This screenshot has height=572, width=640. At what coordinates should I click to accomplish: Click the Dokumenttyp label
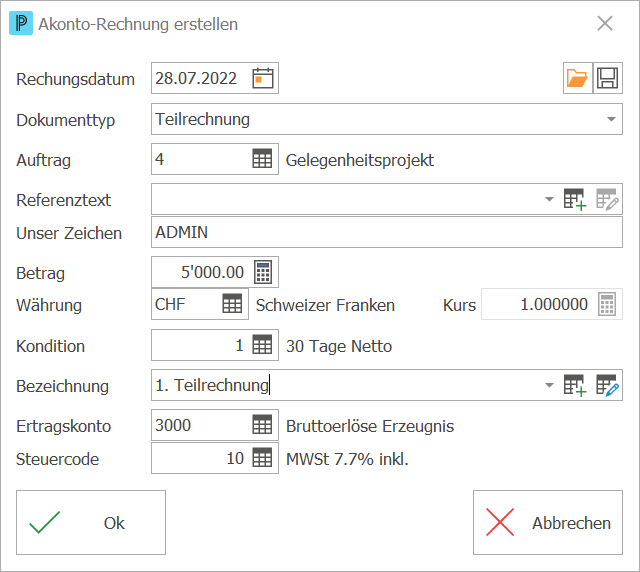[x=65, y=120]
